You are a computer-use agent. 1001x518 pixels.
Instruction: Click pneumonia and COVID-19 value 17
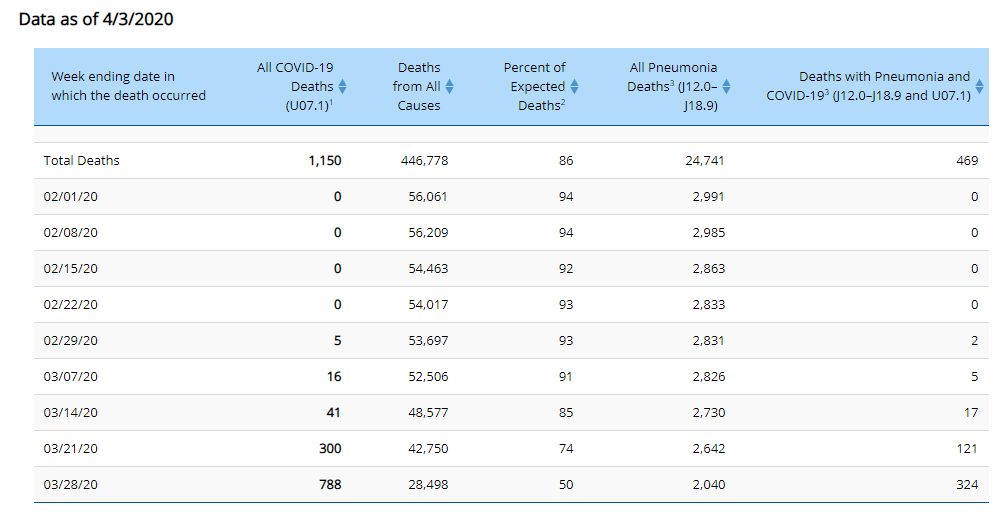click(x=971, y=413)
